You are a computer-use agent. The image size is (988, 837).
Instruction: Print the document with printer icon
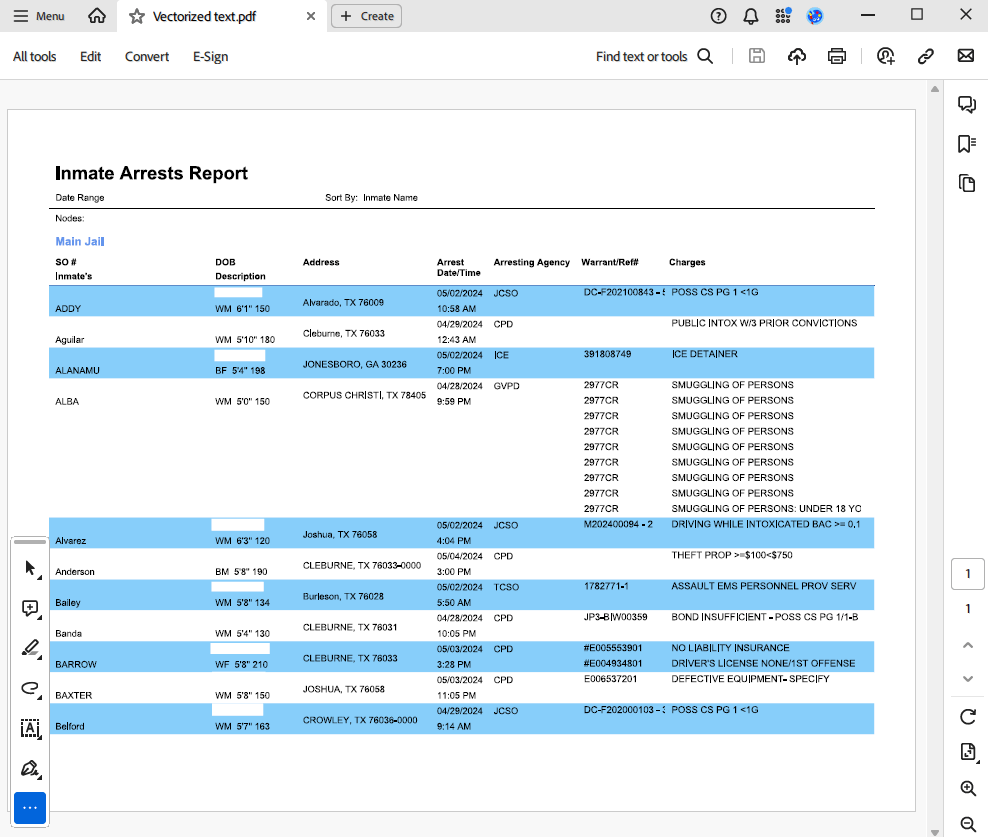click(837, 56)
